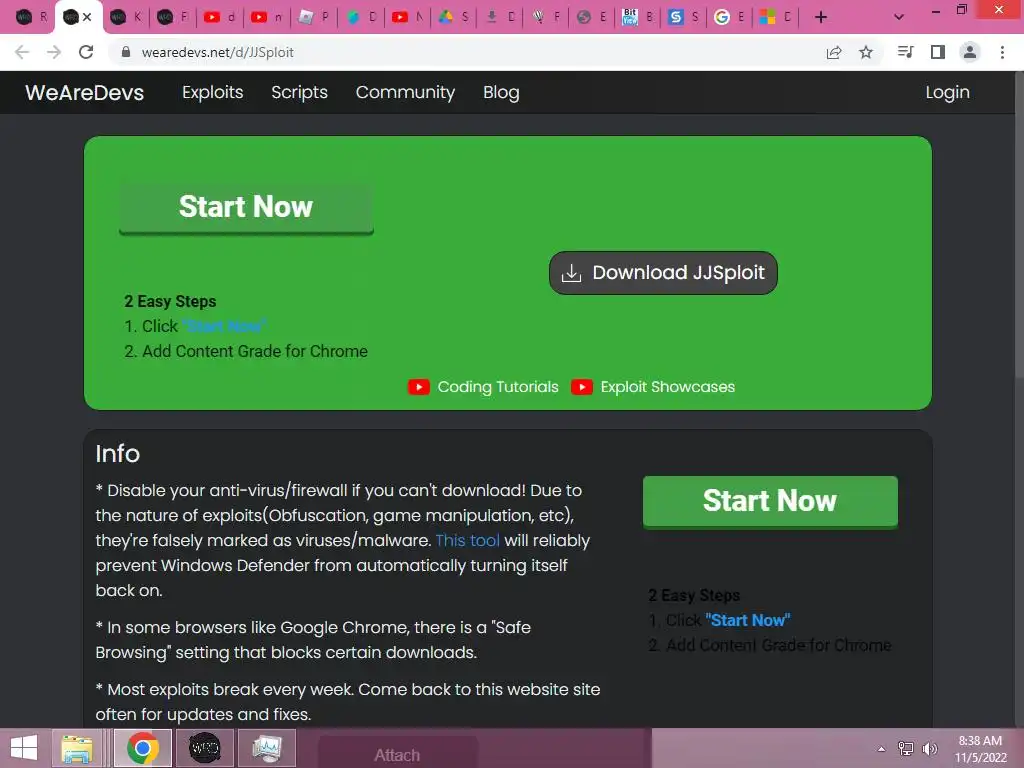
Task: Click Start Now in the green banner
Action: click(x=246, y=207)
